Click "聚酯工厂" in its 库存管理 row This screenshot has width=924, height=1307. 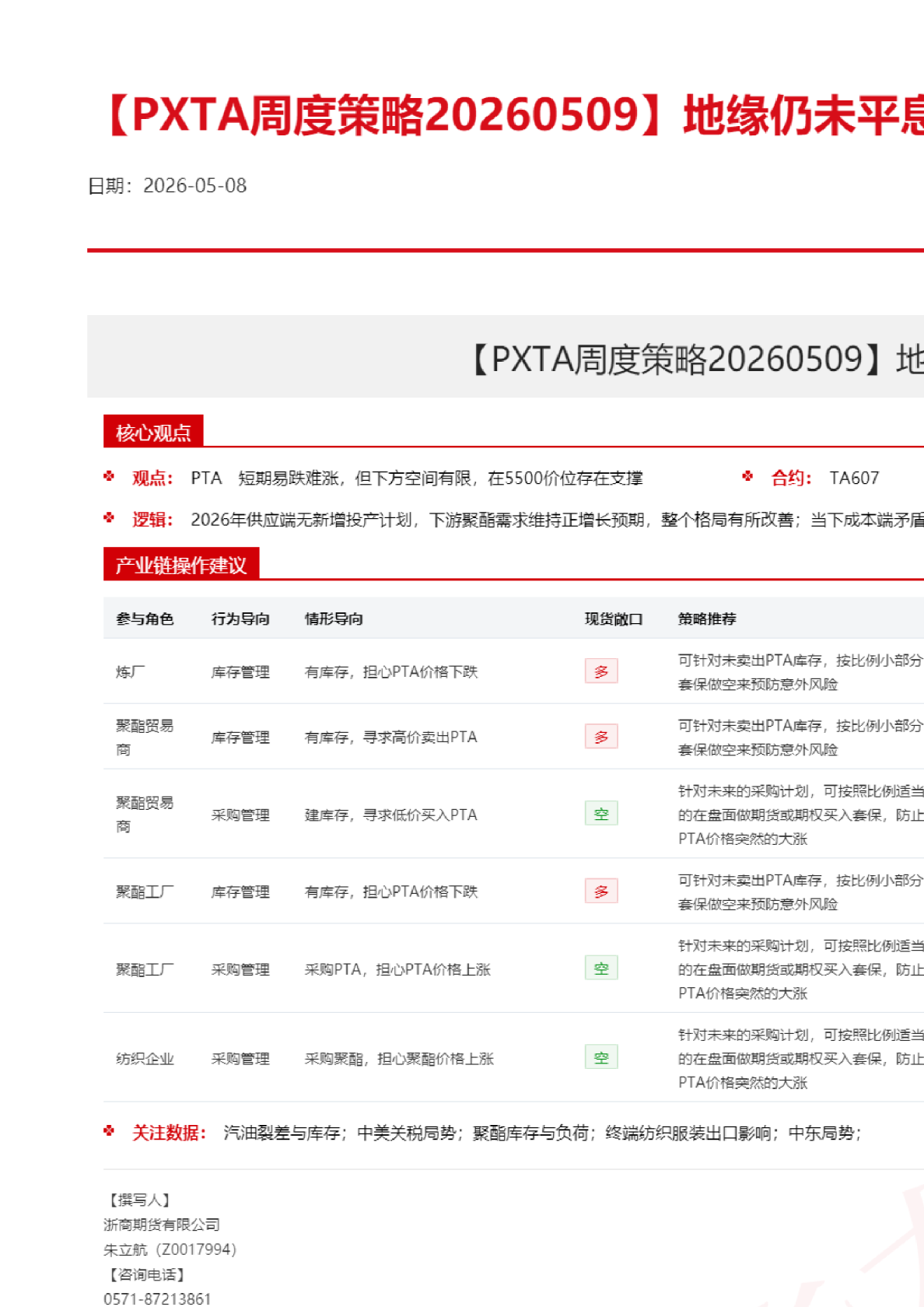tap(145, 892)
